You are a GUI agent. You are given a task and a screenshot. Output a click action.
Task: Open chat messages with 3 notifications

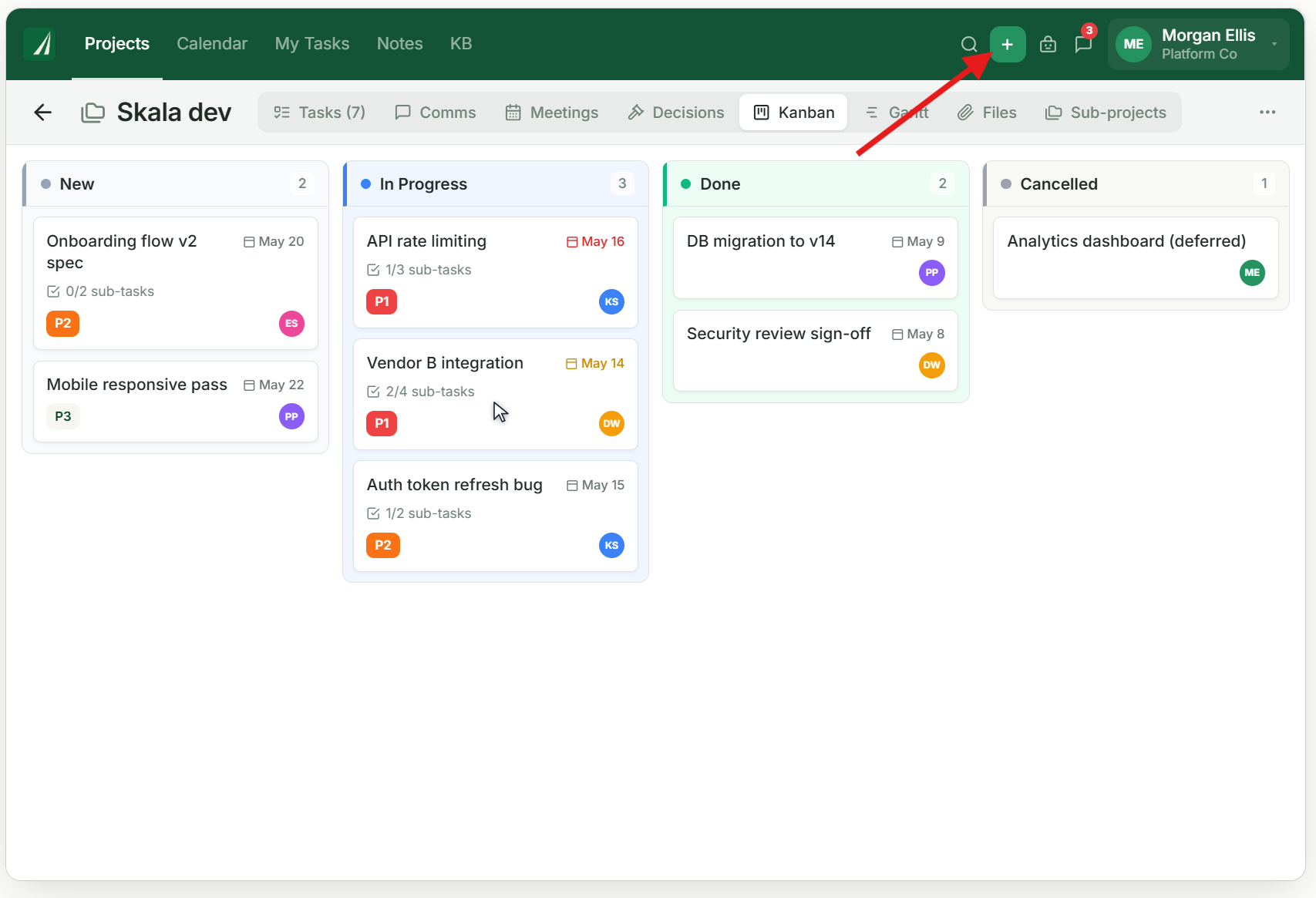click(x=1084, y=44)
